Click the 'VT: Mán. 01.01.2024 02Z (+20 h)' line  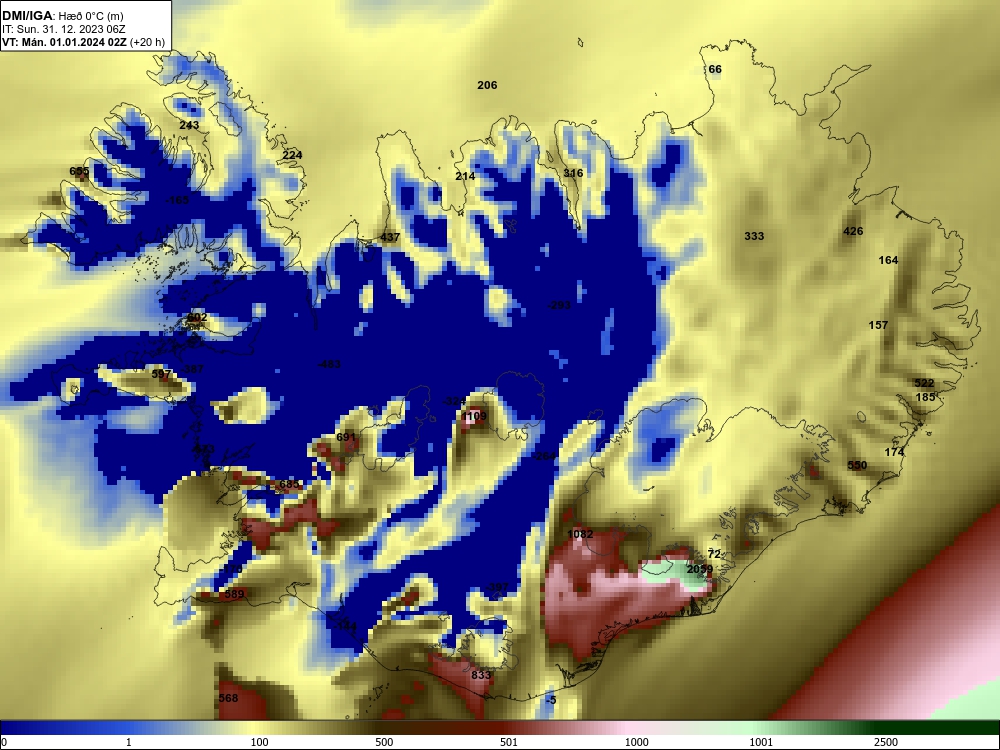[84, 43]
